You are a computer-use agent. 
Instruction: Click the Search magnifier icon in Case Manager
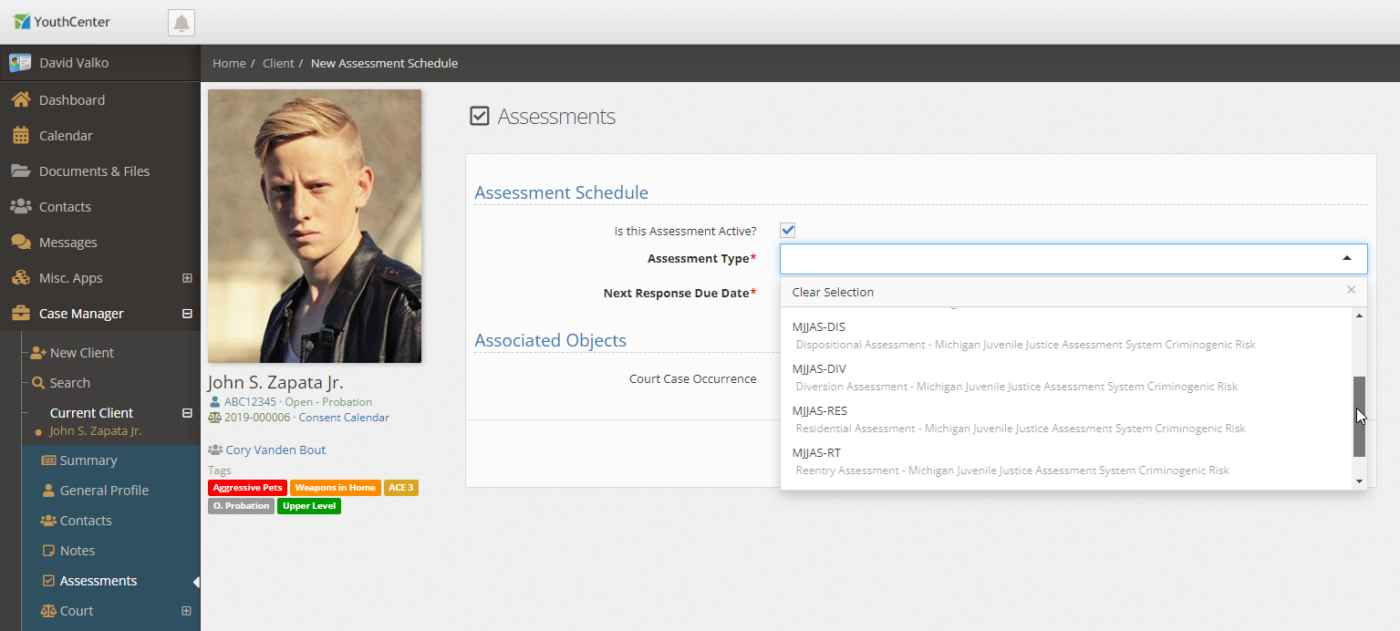pos(38,383)
